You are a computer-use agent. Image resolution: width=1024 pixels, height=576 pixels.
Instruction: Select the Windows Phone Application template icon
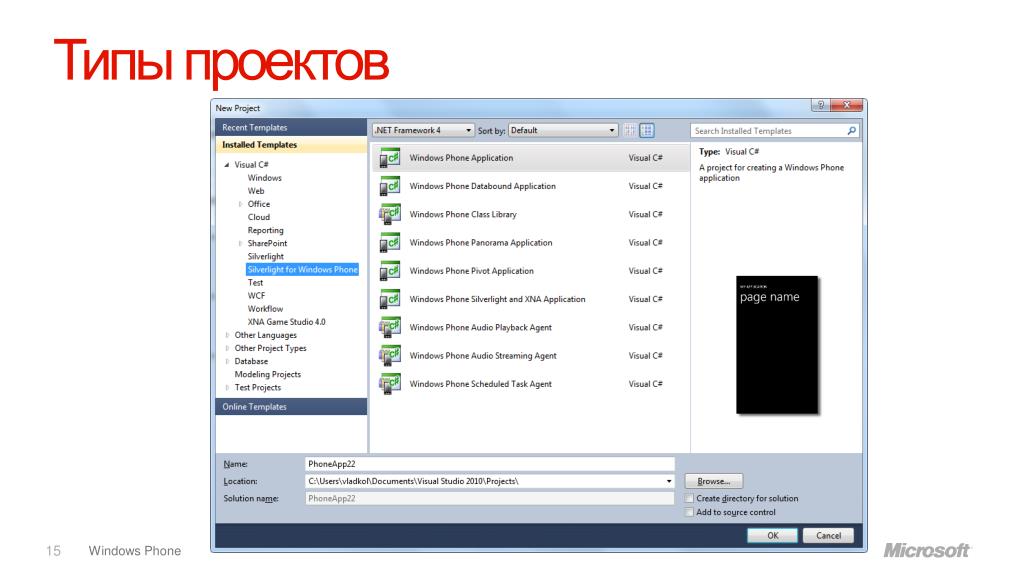pos(390,158)
